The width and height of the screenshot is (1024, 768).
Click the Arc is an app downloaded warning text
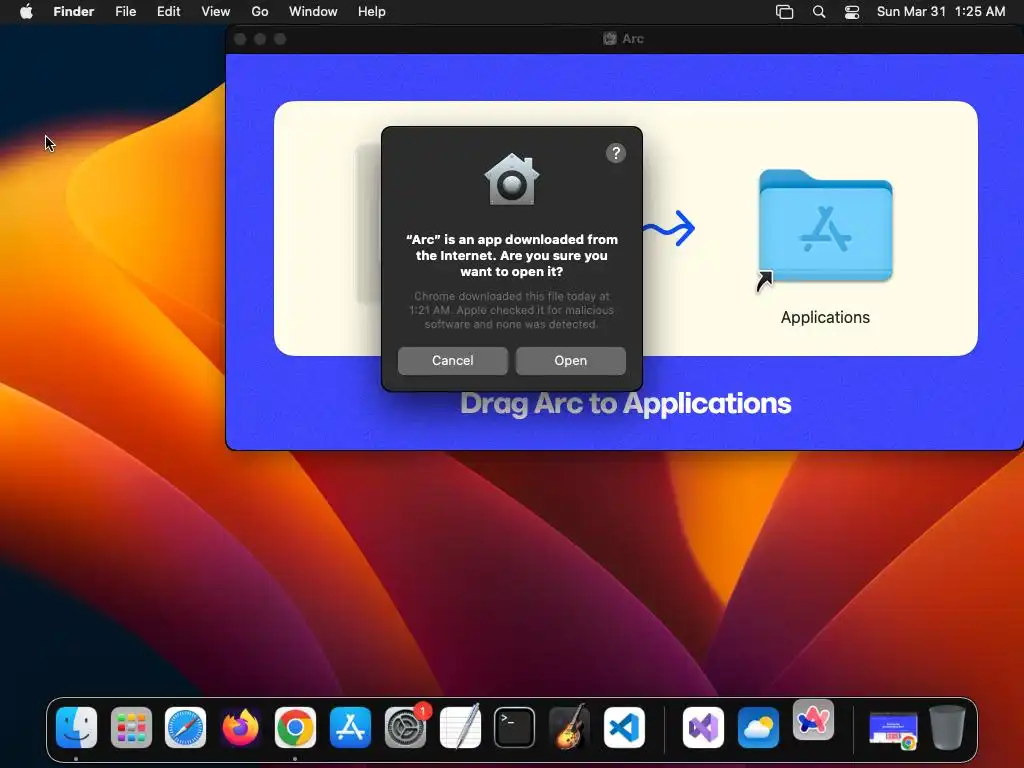click(511, 255)
